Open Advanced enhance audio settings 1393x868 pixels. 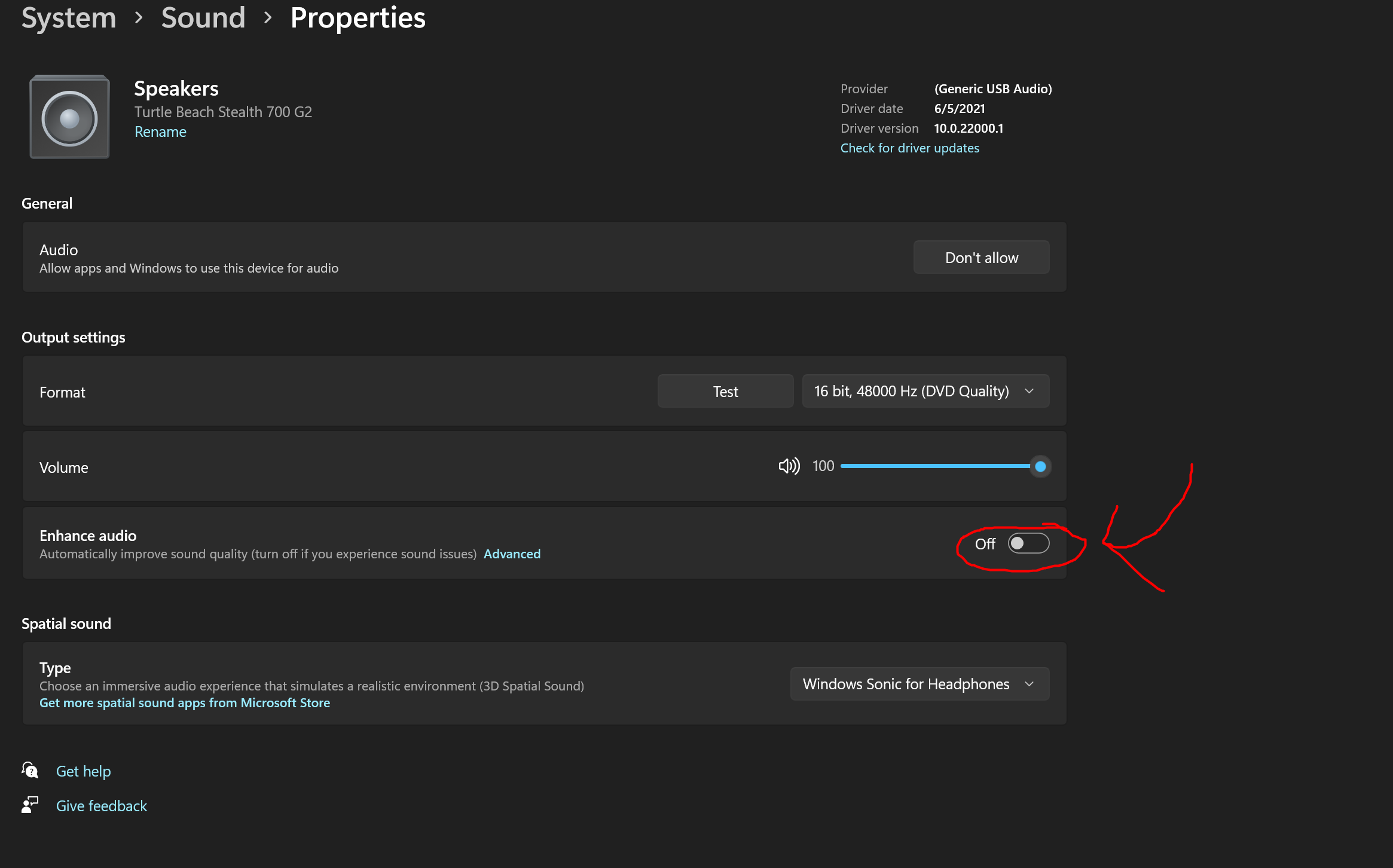tap(512, 554)
